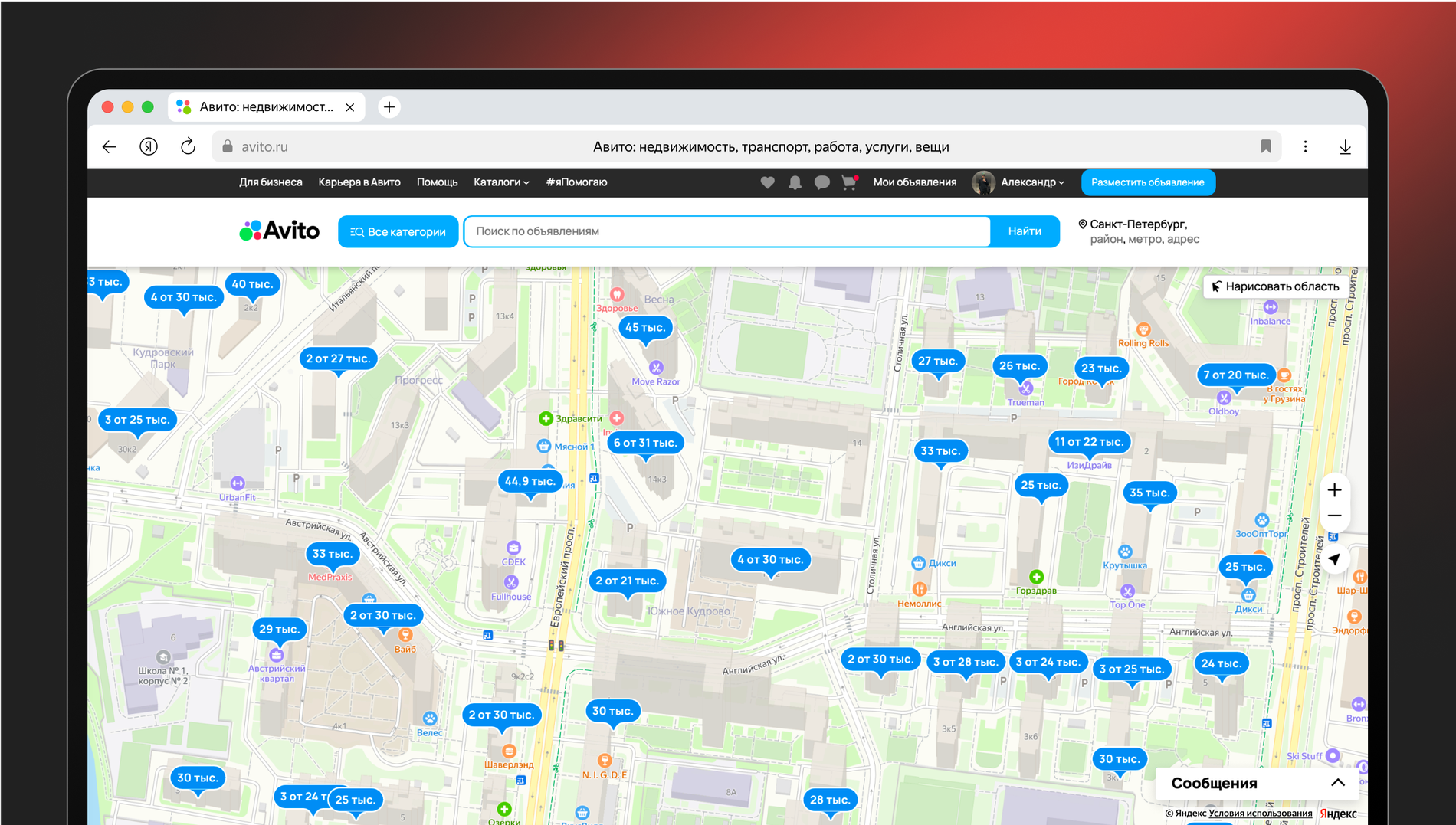Click the Поиск по объявлениям search field
Image resolution: width=1456 pixels, height=825 pixels.
click(x=726, y=231)
